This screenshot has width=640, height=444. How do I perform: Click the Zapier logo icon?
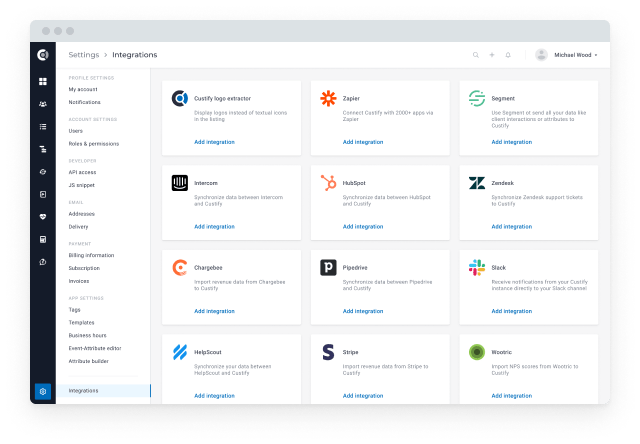[328, 98]
